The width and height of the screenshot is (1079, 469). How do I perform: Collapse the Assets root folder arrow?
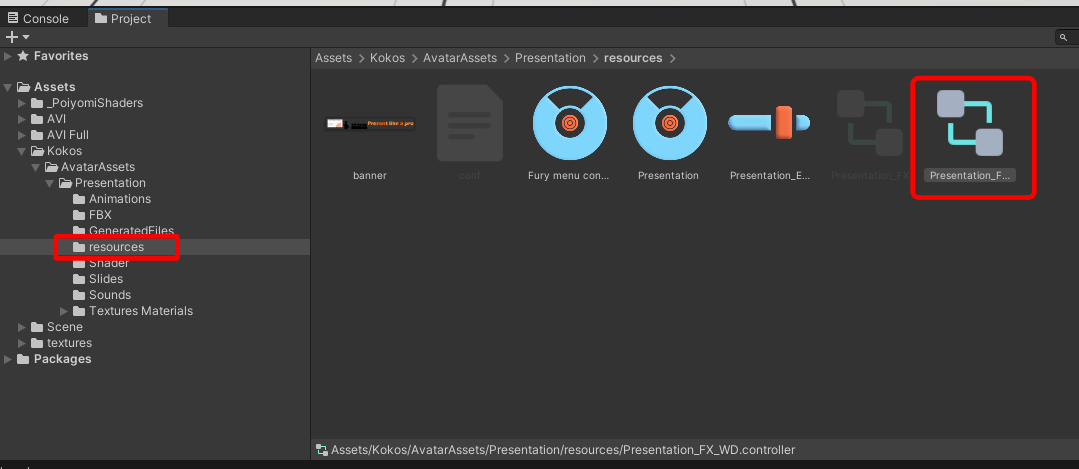9,87
